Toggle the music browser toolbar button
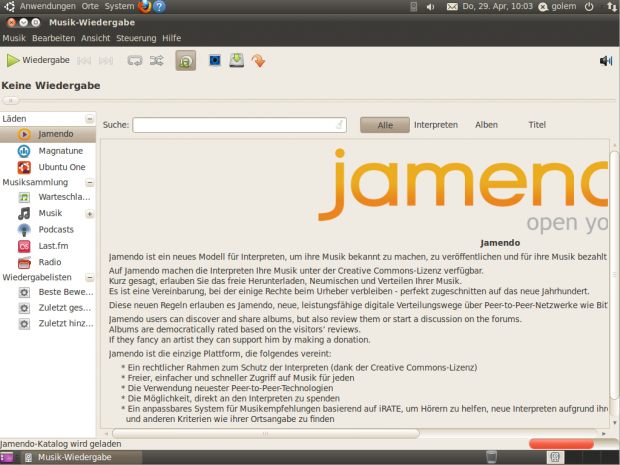This screenshot has height=465, width=620. coord(186,61)
